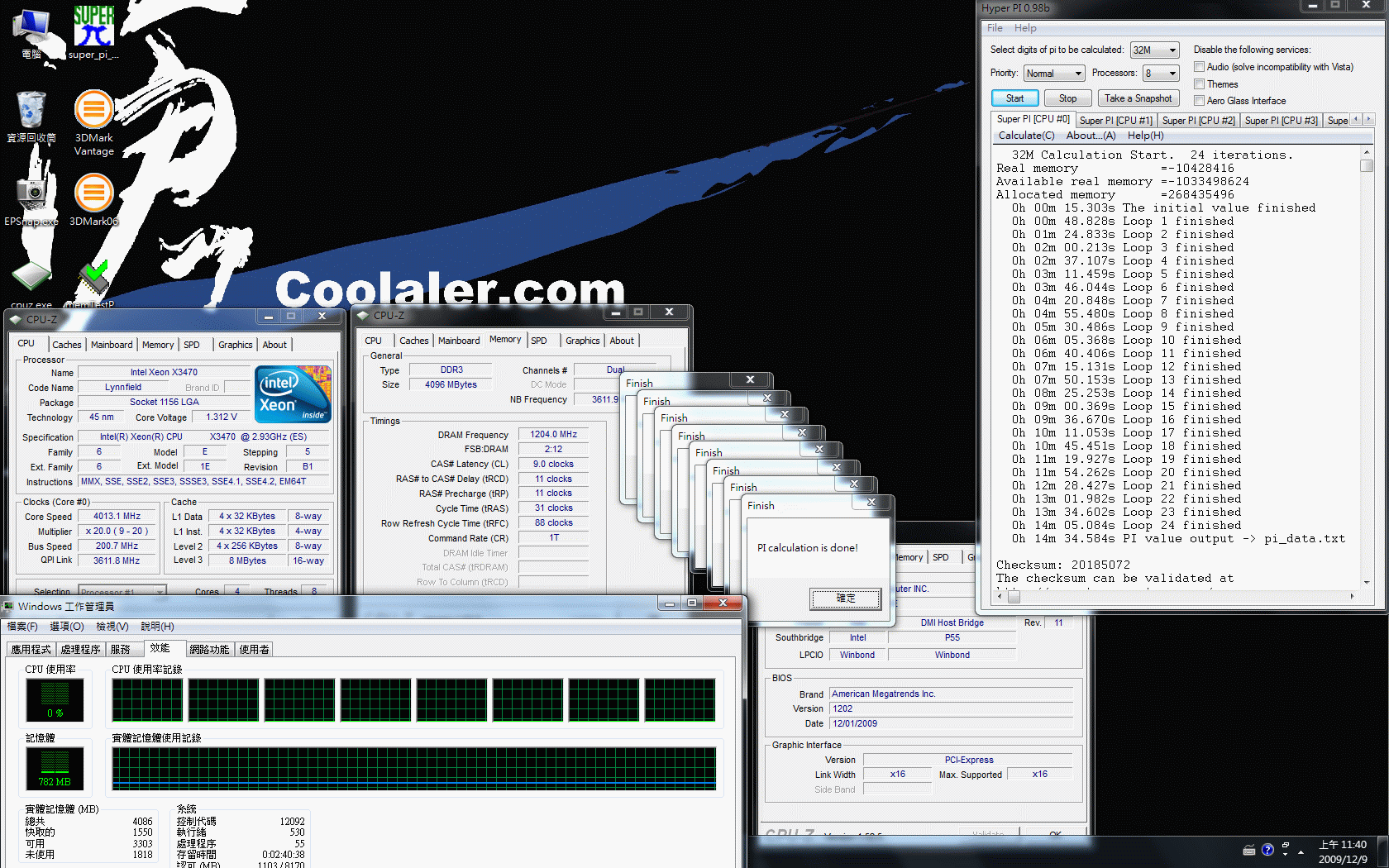Screen dimensions: 1389x868
Task: Open the File menu in Hyper PI
Action: point(995,28)
